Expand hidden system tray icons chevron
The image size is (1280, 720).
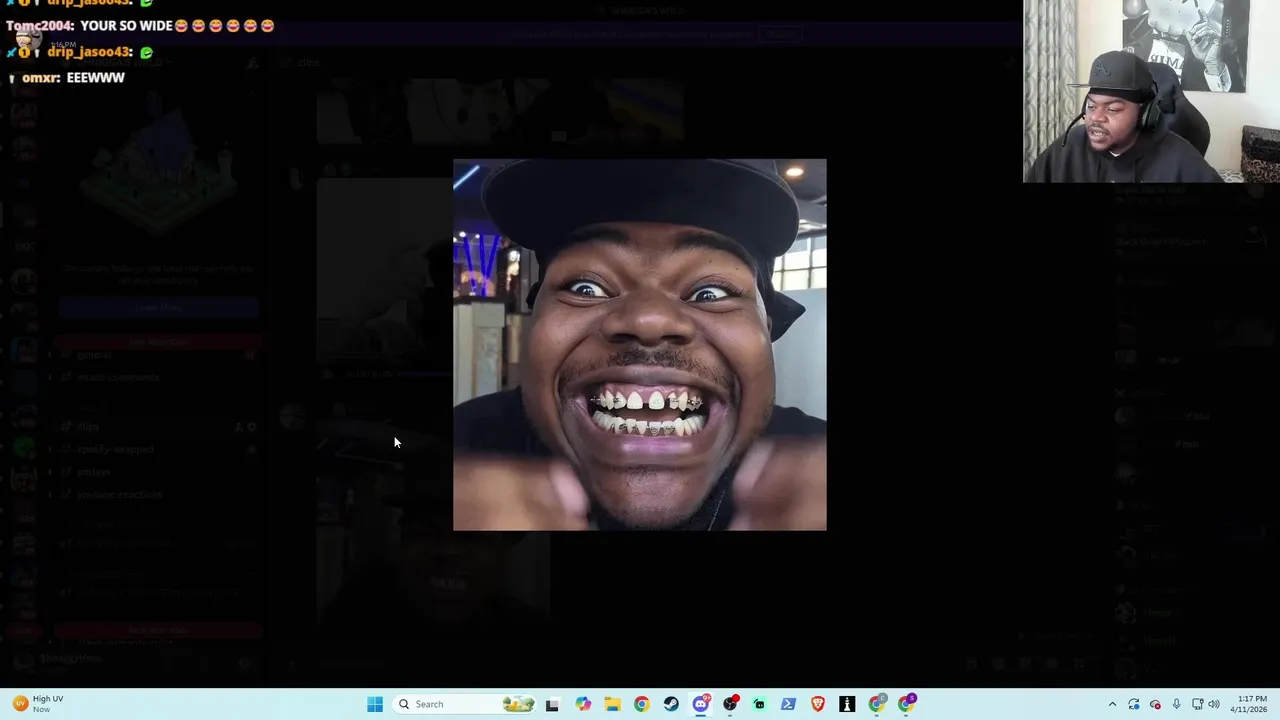point(1112,704)
